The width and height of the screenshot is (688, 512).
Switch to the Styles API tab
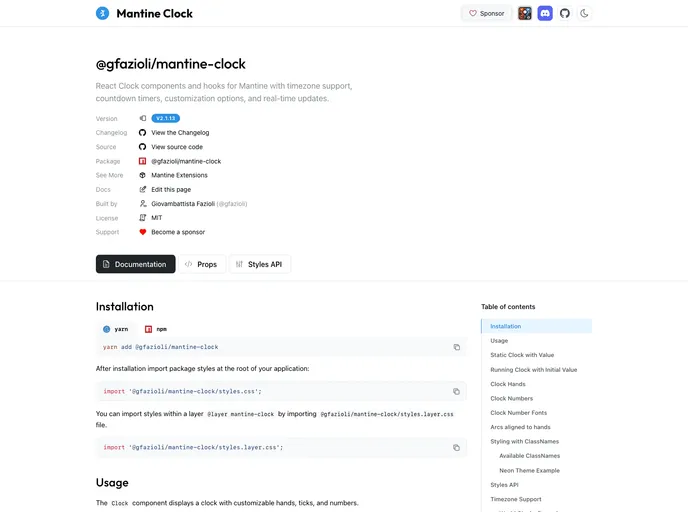(259, 264)
